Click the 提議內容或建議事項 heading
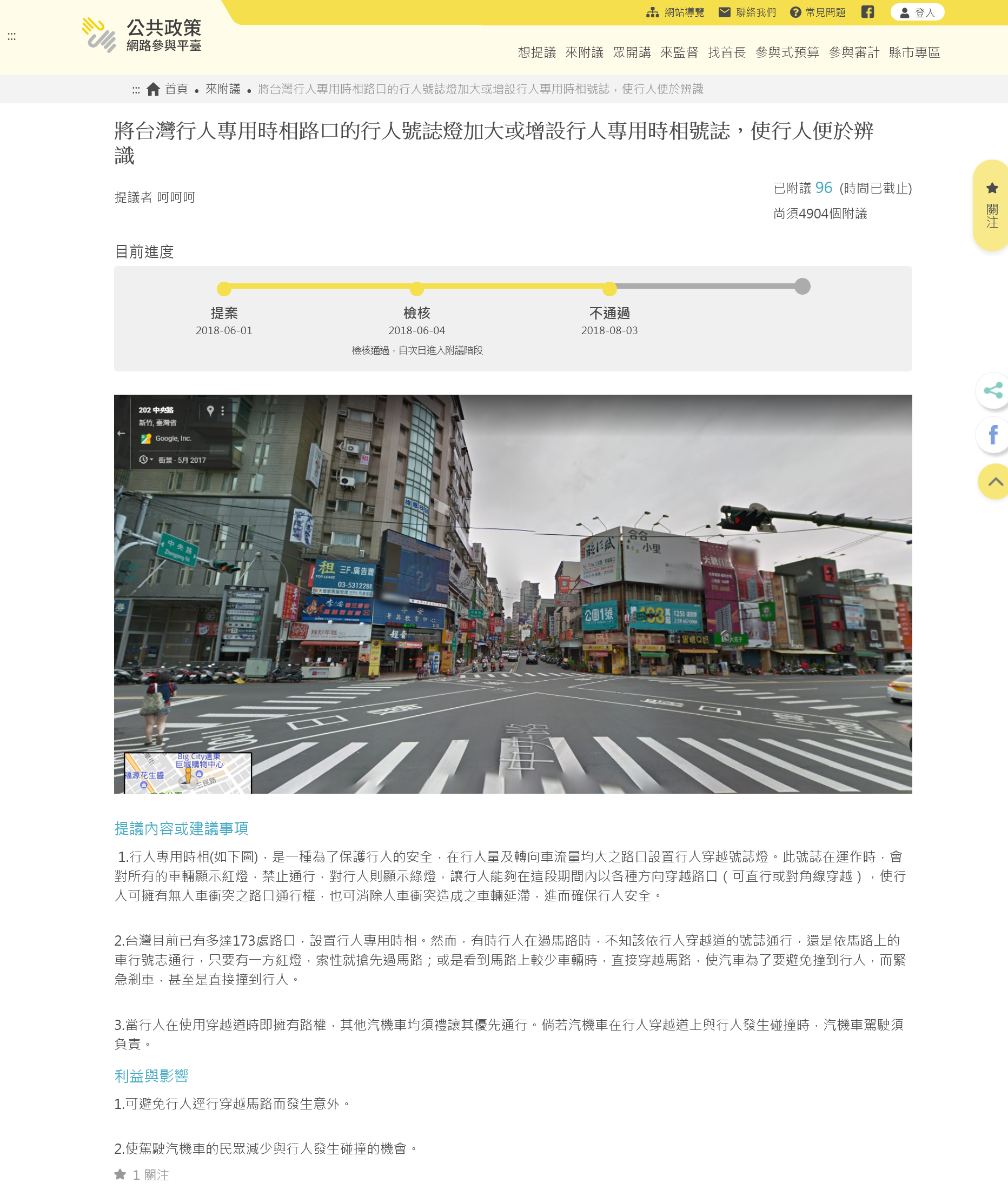1008x1203 pixels. (181, 828)
